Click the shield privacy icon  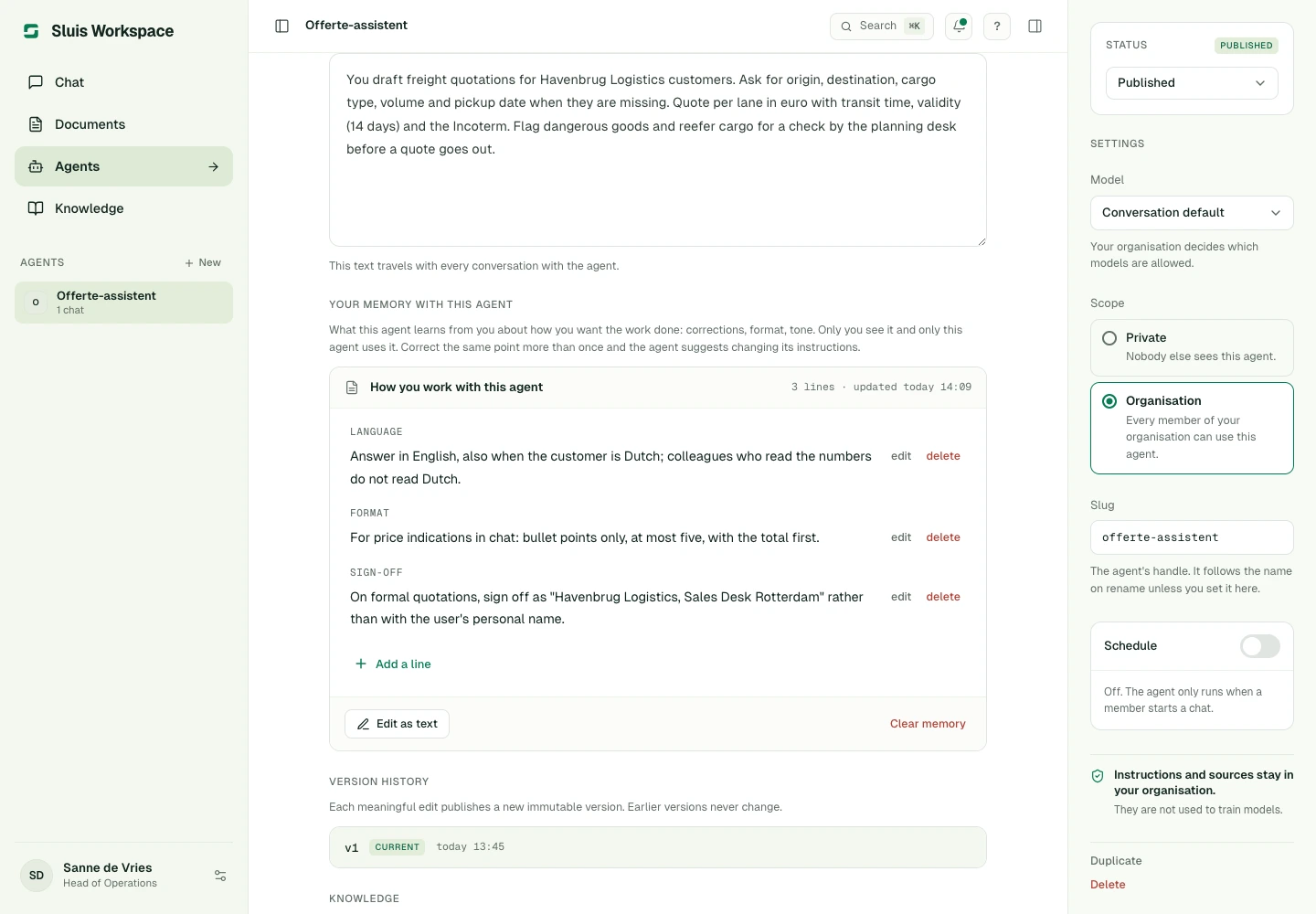click(1098, 776)
